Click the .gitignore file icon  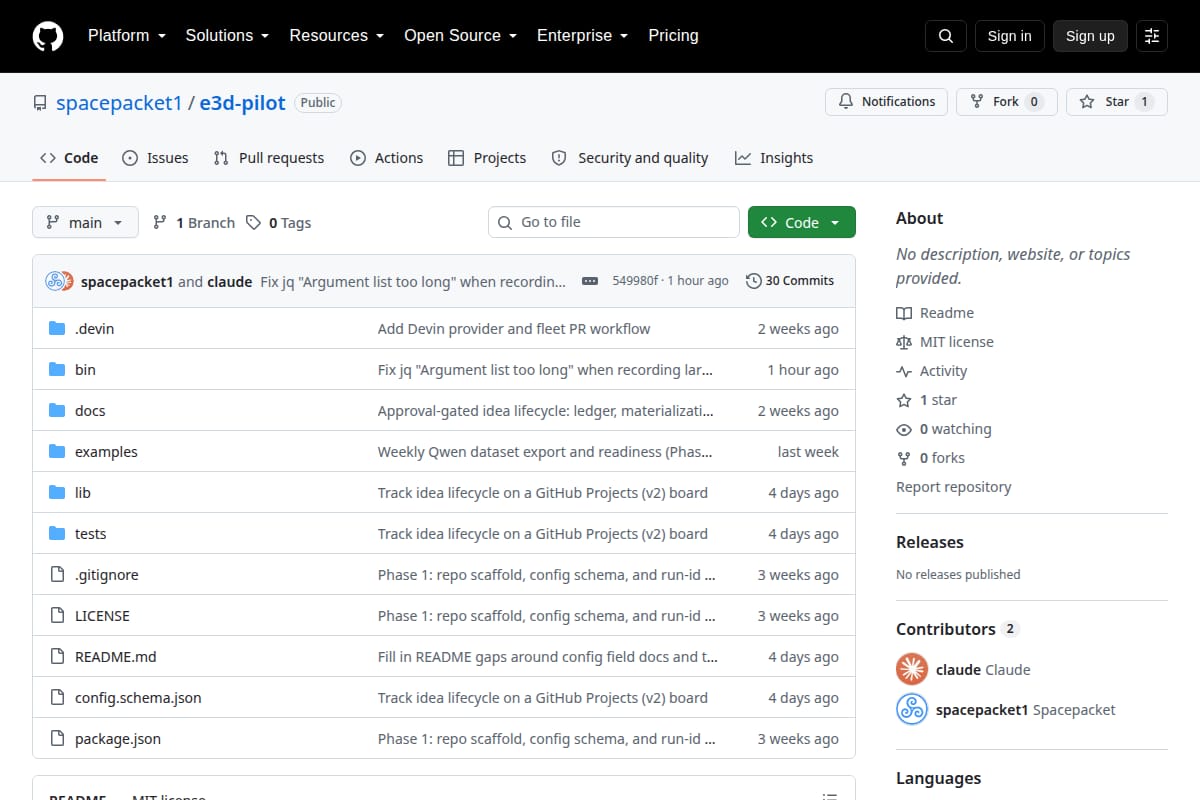coord(57,575)
